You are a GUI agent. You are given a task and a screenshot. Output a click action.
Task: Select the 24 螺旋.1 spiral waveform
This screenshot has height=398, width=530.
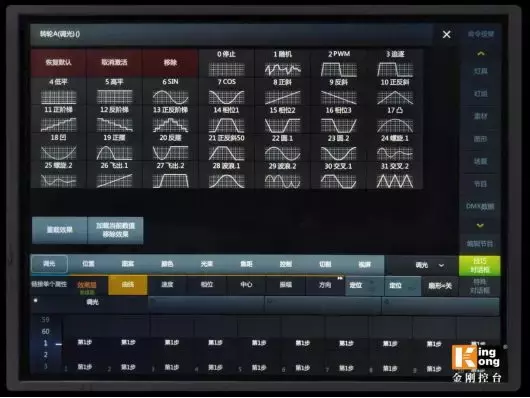point(395,147)
